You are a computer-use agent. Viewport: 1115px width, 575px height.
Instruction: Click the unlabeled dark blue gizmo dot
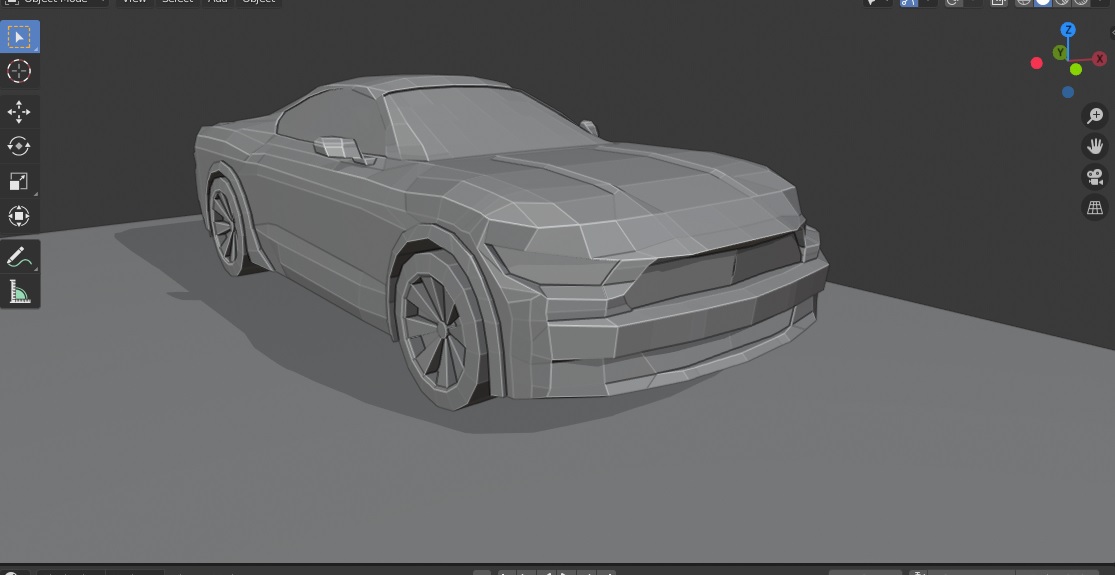1068,92
